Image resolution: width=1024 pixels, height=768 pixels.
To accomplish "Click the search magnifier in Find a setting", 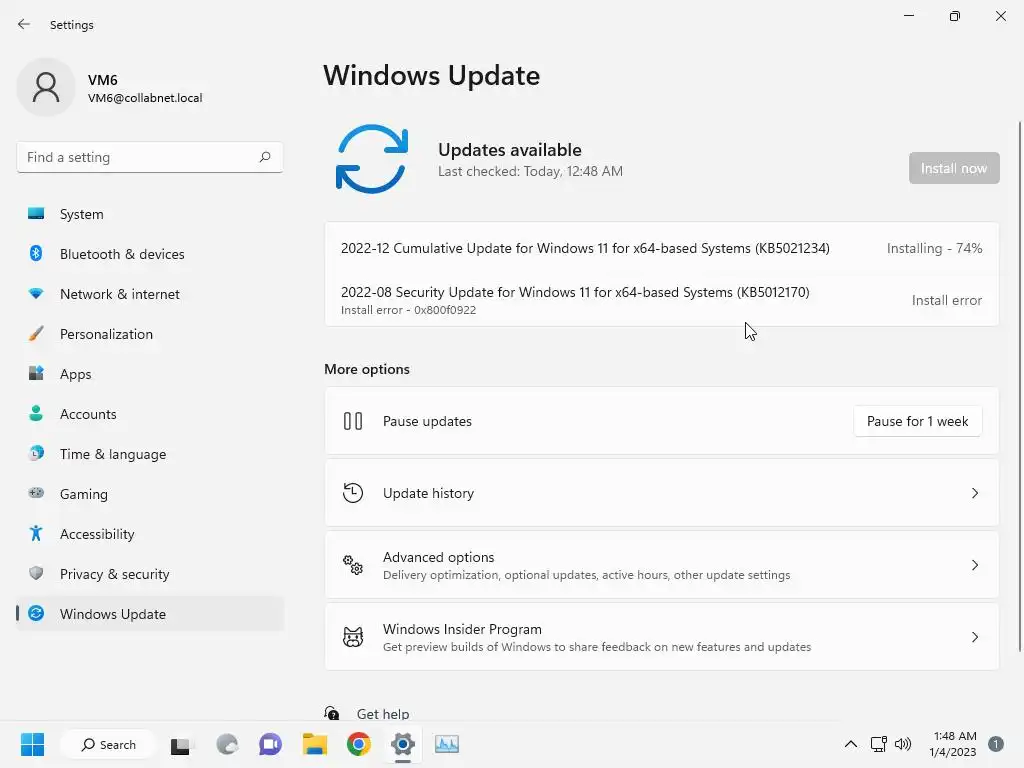I will click(264, 157).
